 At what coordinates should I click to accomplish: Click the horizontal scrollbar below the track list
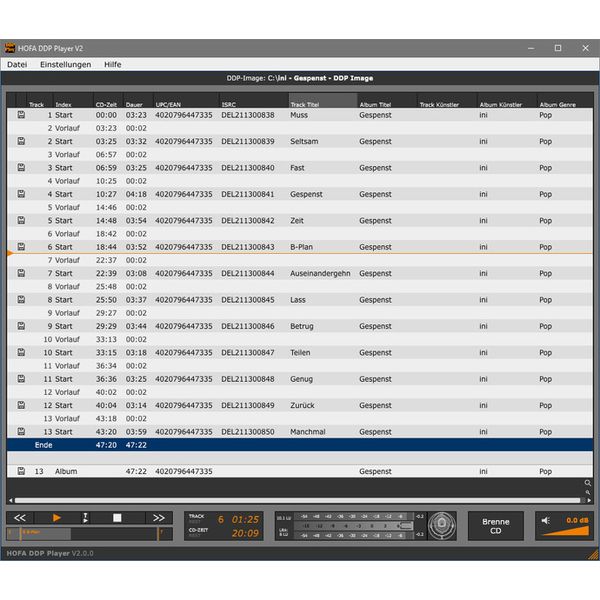click(297, 500)
